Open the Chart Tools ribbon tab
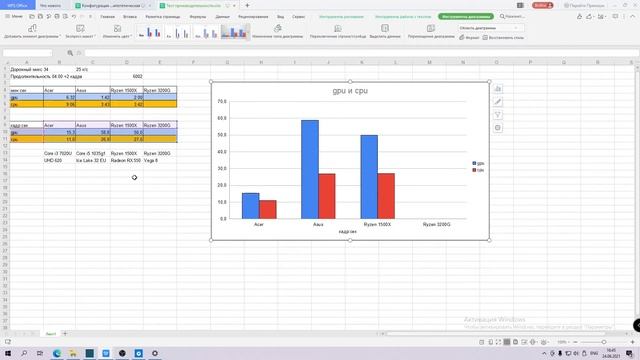 [x=466, y=17]
